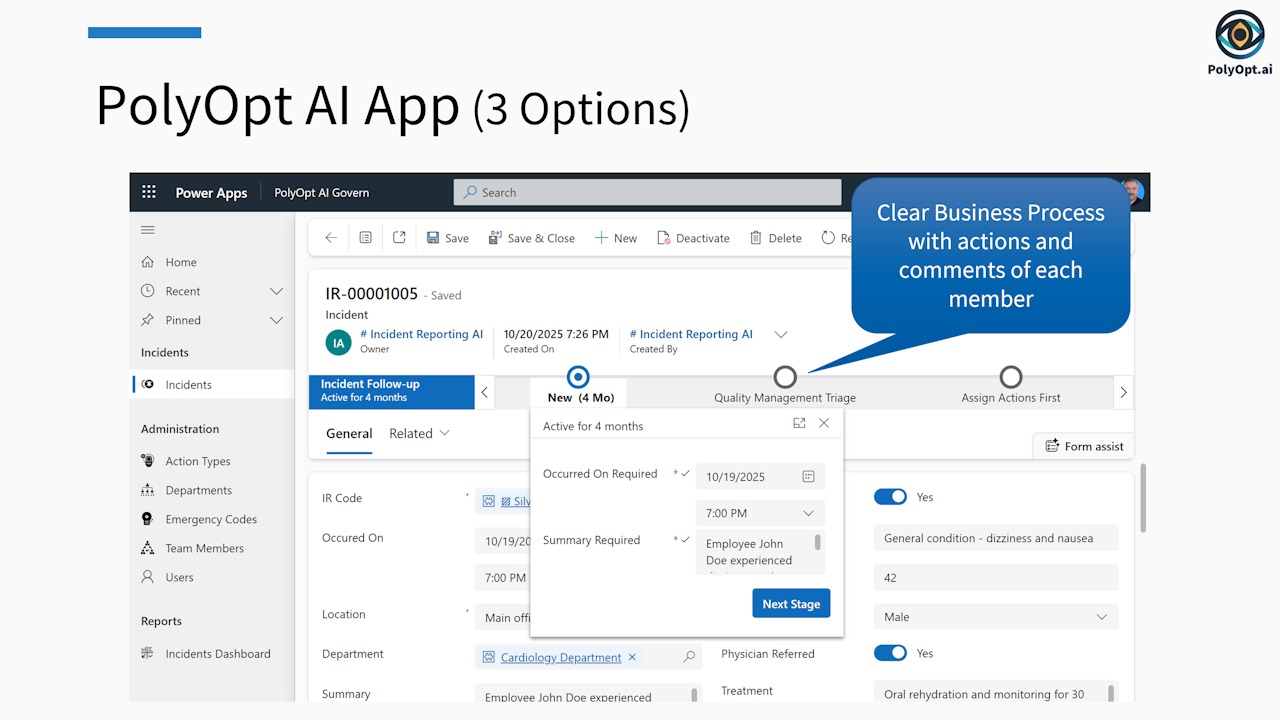Toggle the upper Yes switch off
Image resolution: width=1280 pixels, height=720 pixels.
(890, 497)
